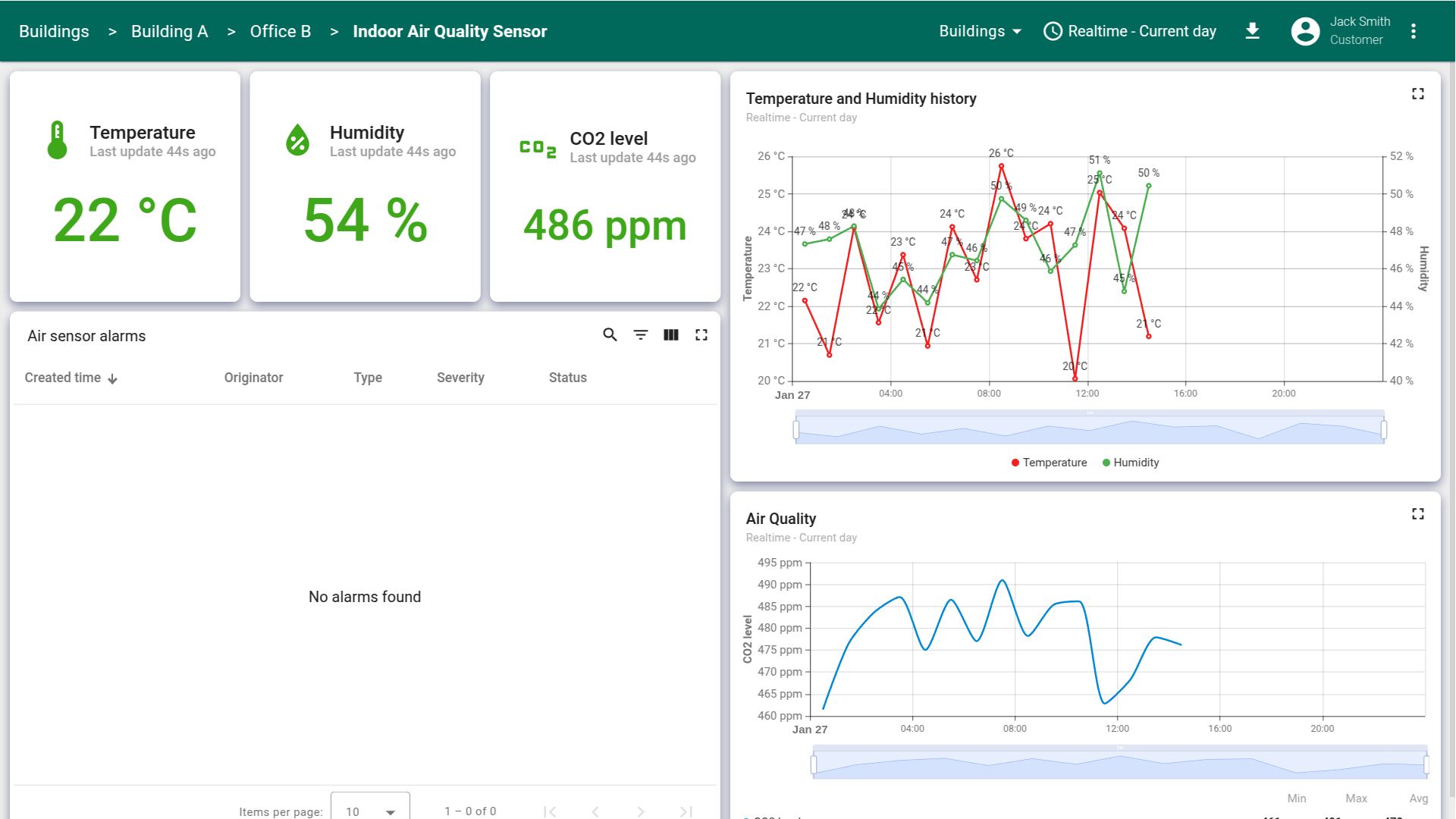The height and width of the screenshot is (819, 1456).
Task: Open alarm table column display icon
Action: (x=671, y=334)
